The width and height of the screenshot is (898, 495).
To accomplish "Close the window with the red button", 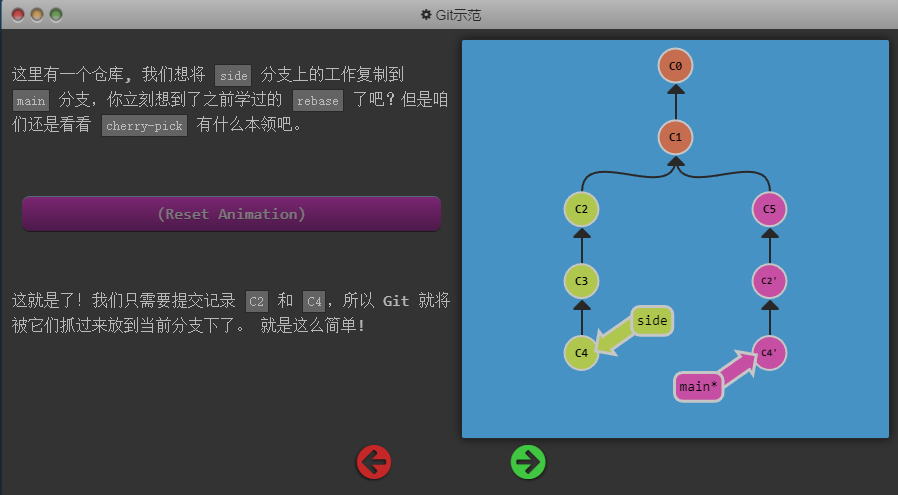I will [18, 14].
